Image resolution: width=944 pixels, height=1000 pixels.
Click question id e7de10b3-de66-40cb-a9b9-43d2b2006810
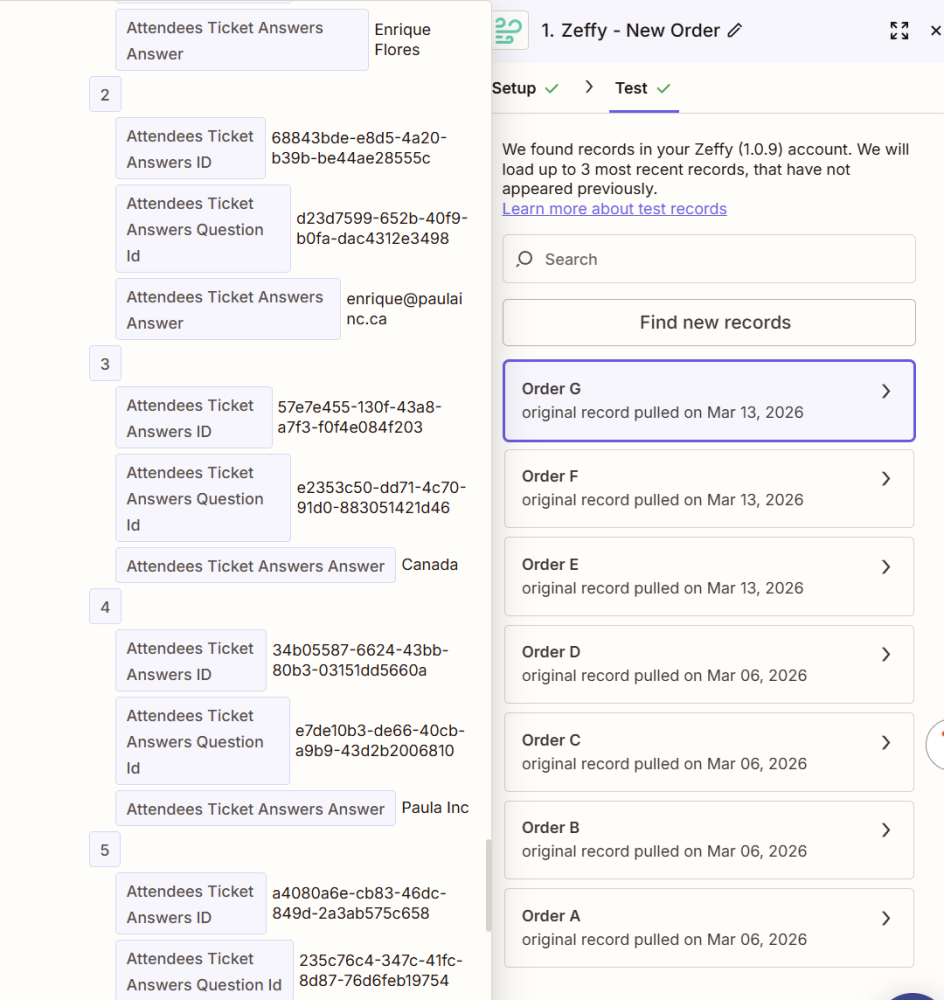(380, 740)
